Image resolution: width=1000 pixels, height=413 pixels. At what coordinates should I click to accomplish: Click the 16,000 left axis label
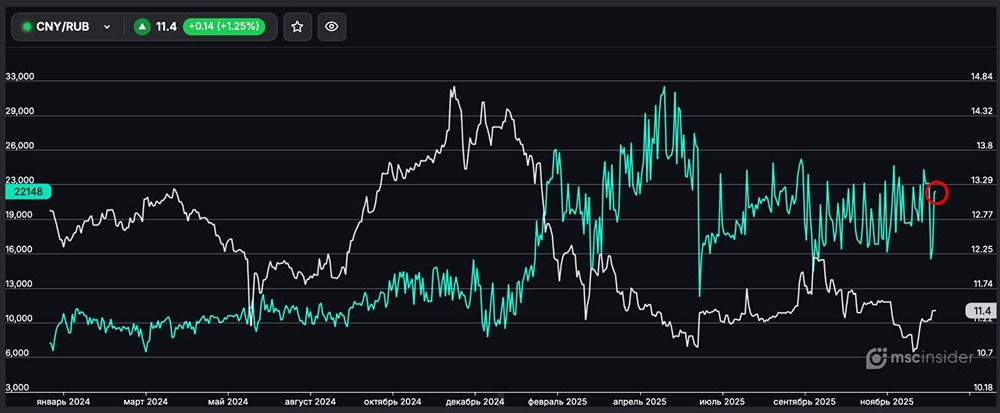[x=19, y=250]
